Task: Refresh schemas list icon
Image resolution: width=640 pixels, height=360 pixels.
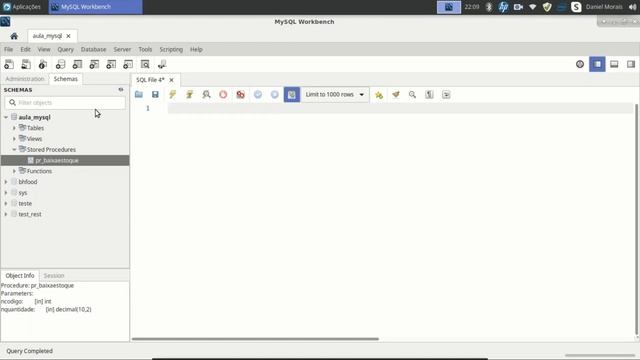Action: coord(121,89)
